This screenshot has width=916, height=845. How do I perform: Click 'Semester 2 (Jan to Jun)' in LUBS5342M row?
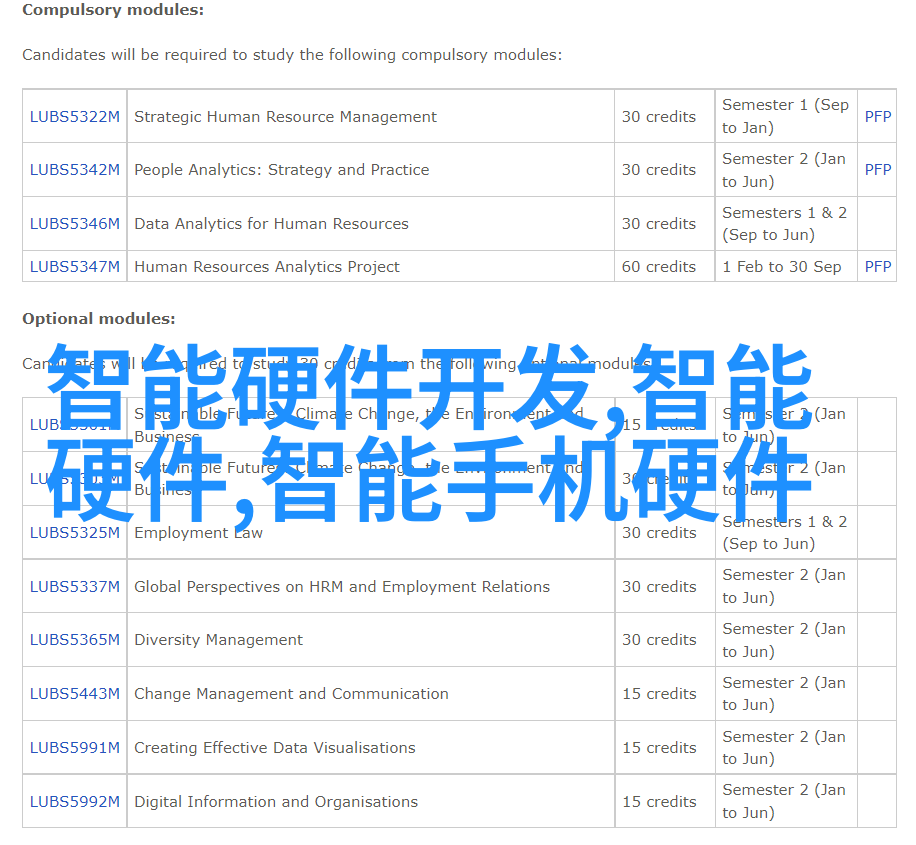click(x=784, y=169)
